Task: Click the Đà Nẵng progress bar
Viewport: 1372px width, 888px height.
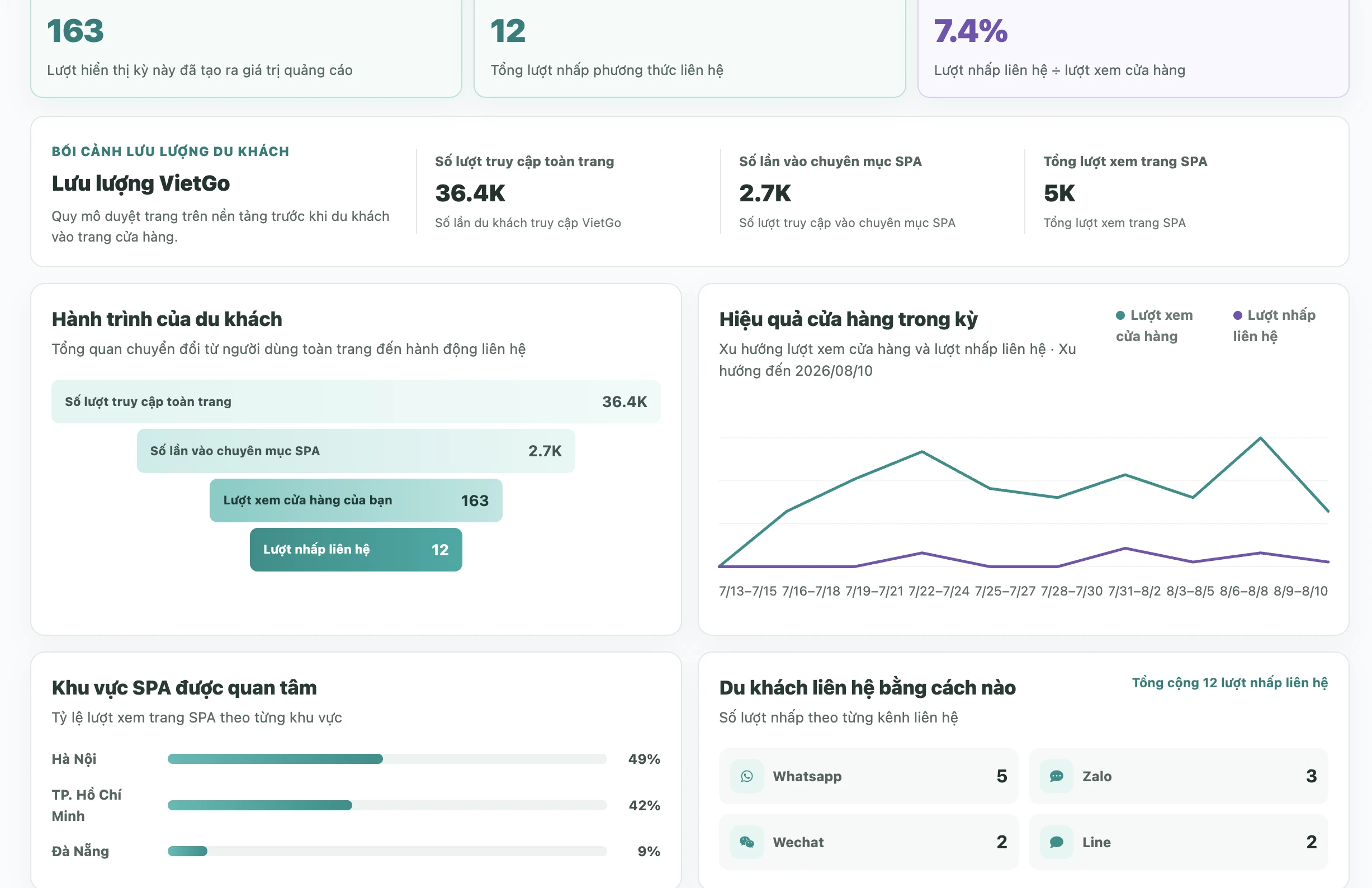Action: click(387, 851)
